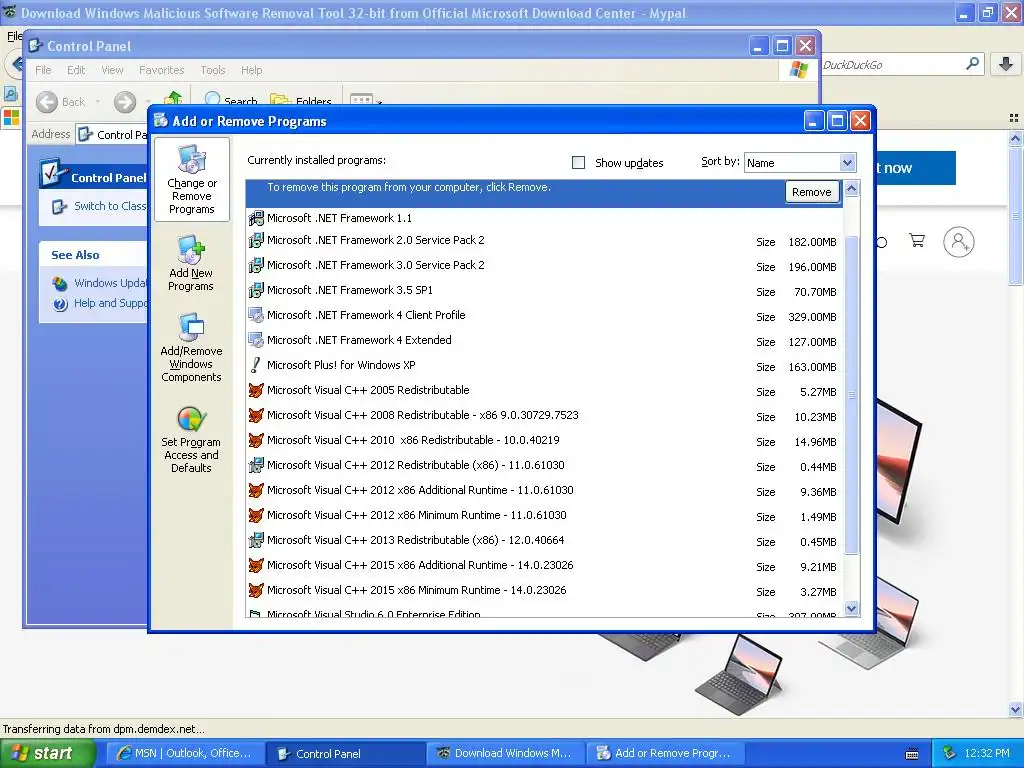Click the Folders button in Control Panel toolbar

(x=301, y=101)
